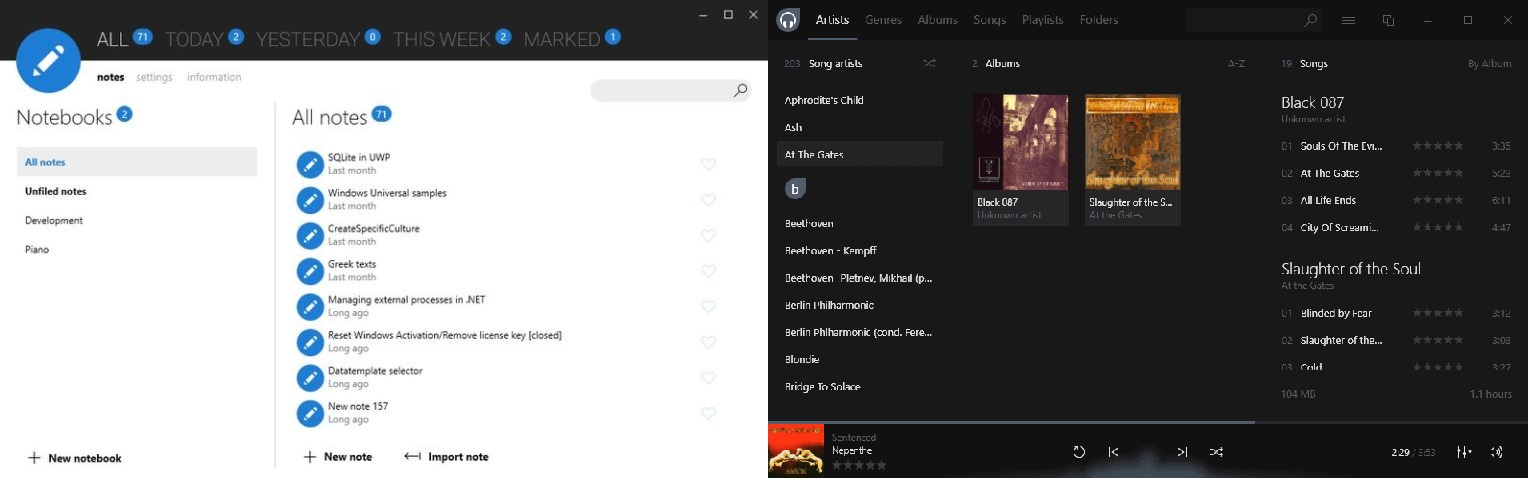
Task: Switch to mini player using overlapping windows icon
Action: [1388, 21]
